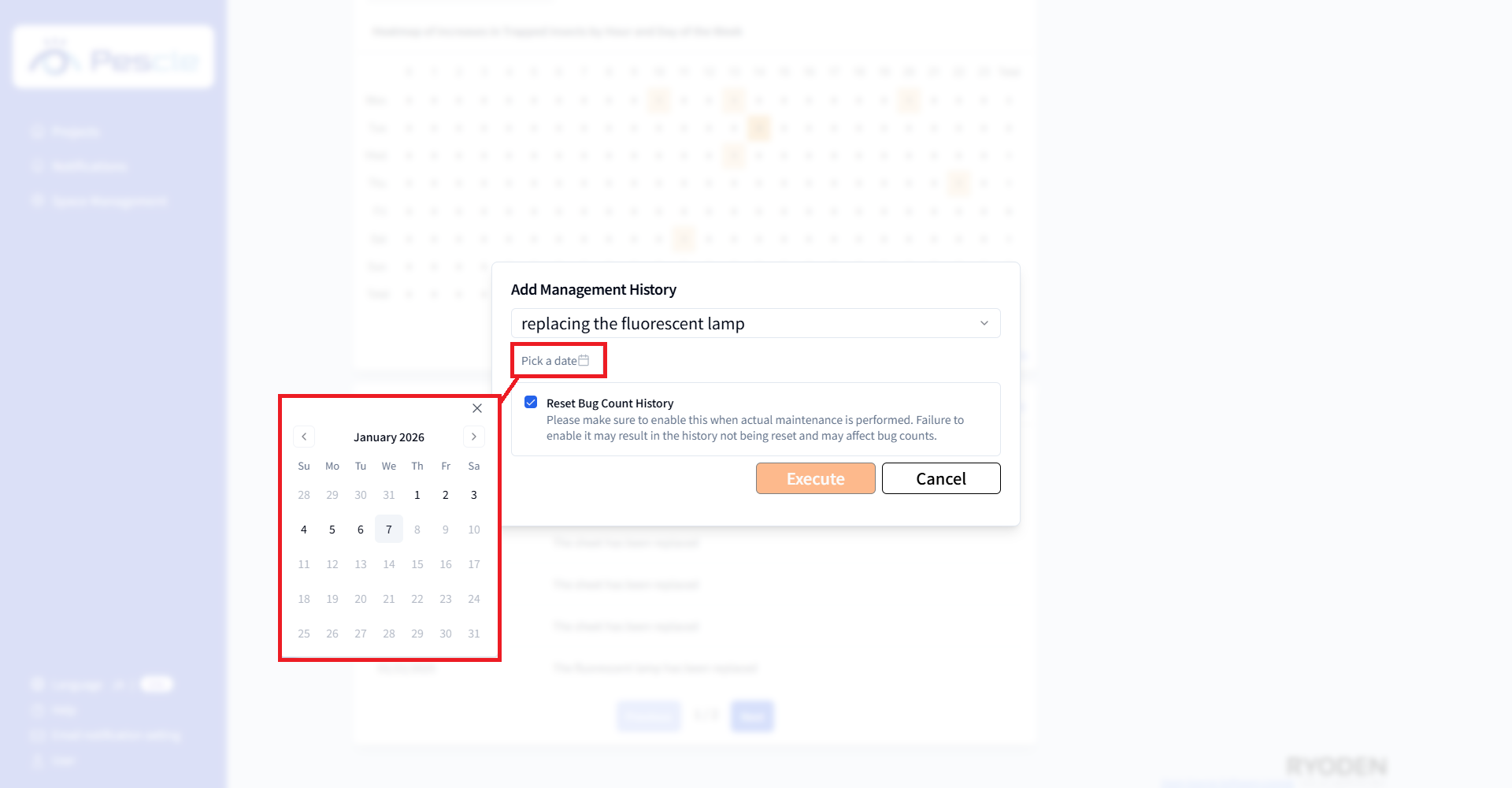Choose January 5 in the calendar
The image size is (1512, 788).
click(x=332, y=530)
